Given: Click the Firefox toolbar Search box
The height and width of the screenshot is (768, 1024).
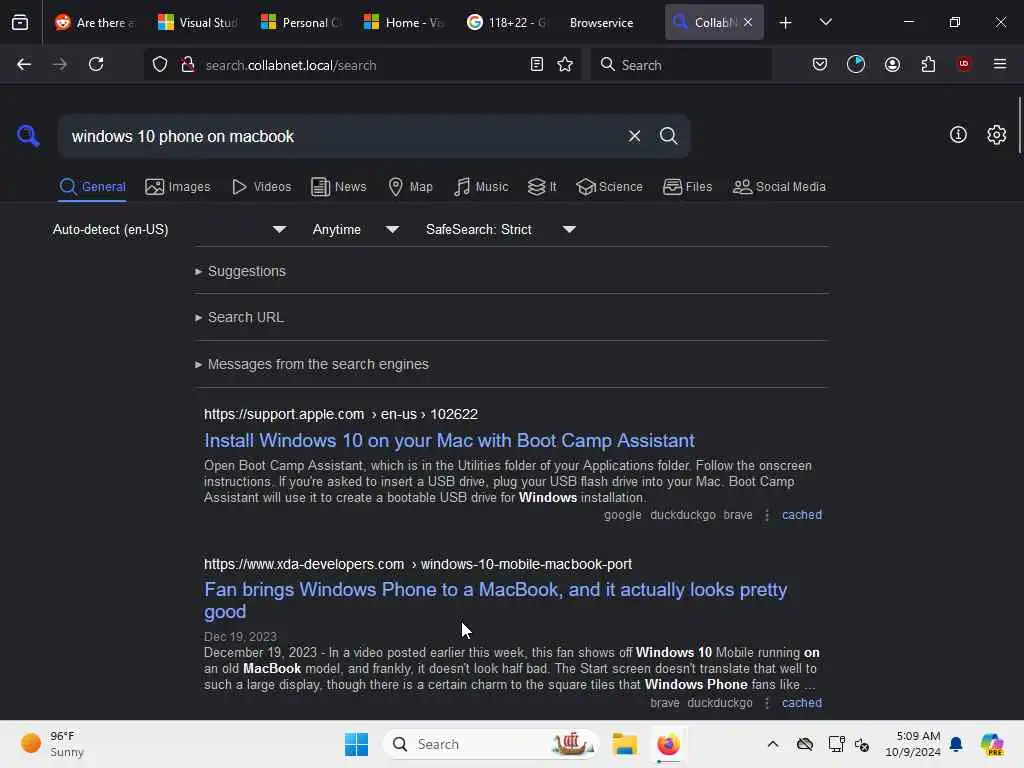Looking at the screenshot, I should point(681,65).
